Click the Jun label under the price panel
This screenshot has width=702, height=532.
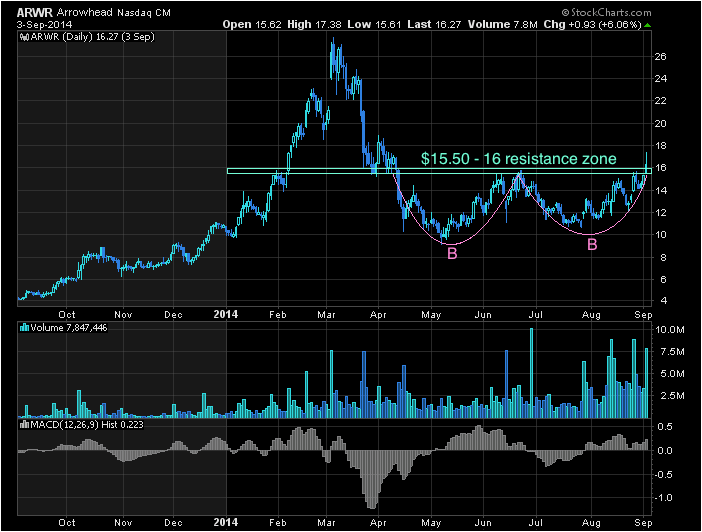coord(483,314)
